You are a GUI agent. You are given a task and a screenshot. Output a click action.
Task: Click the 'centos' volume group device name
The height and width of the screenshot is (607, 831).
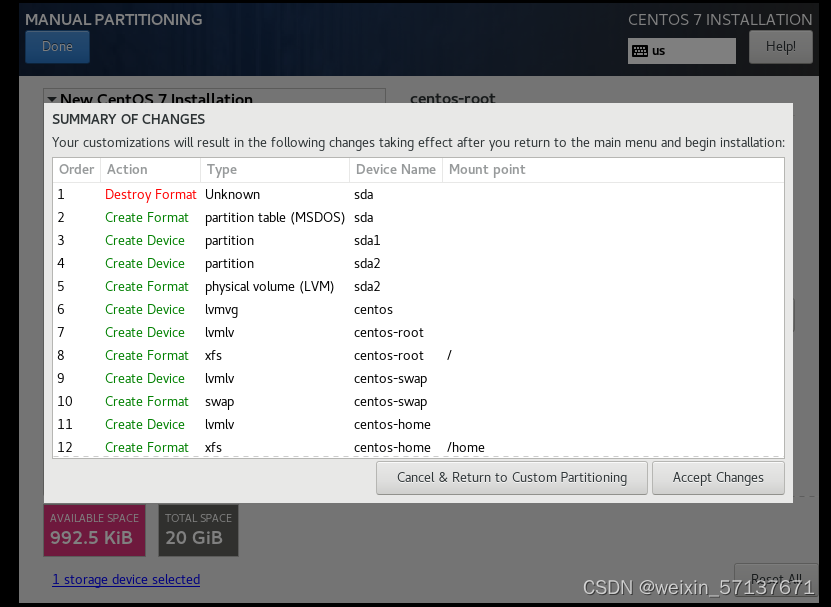tap(374, 310)
